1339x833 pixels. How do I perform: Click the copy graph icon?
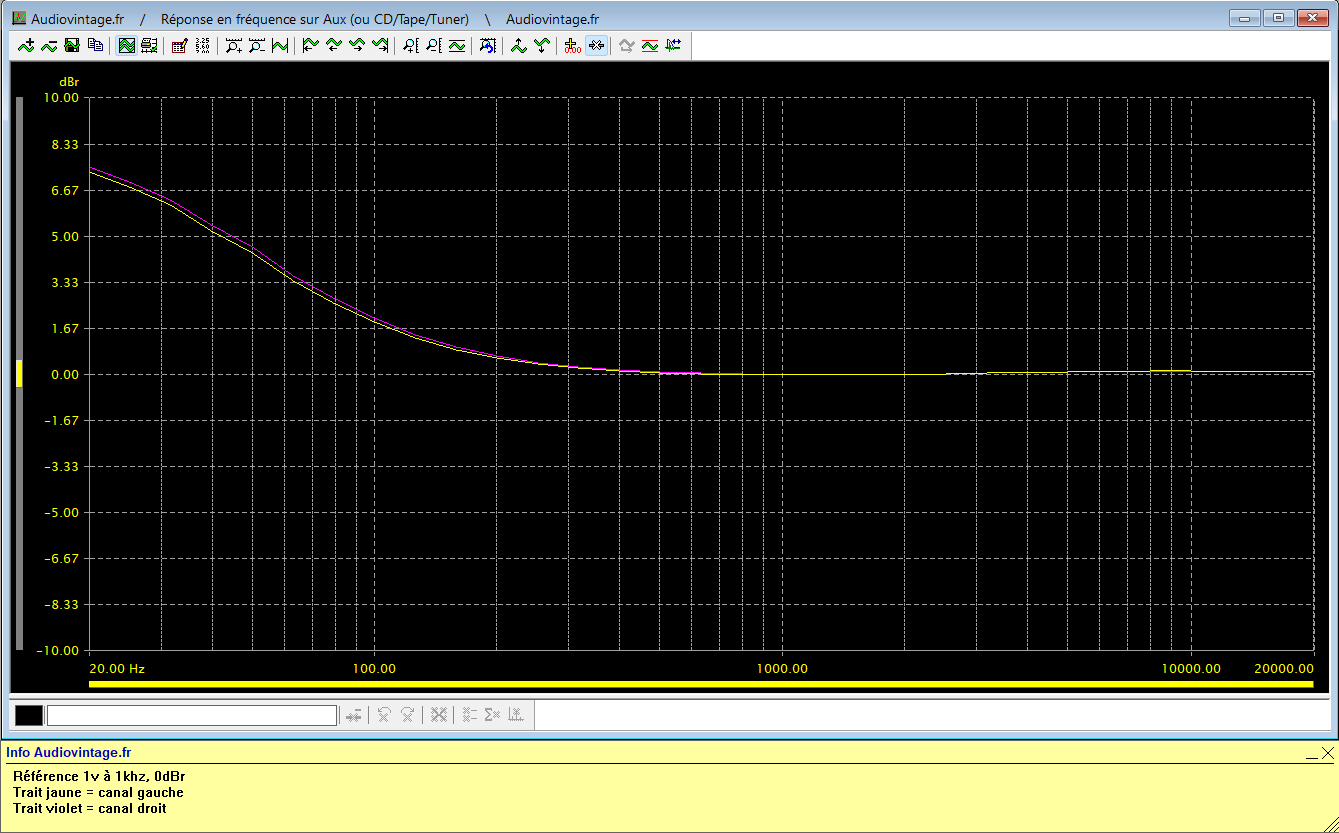coord(95,45)
